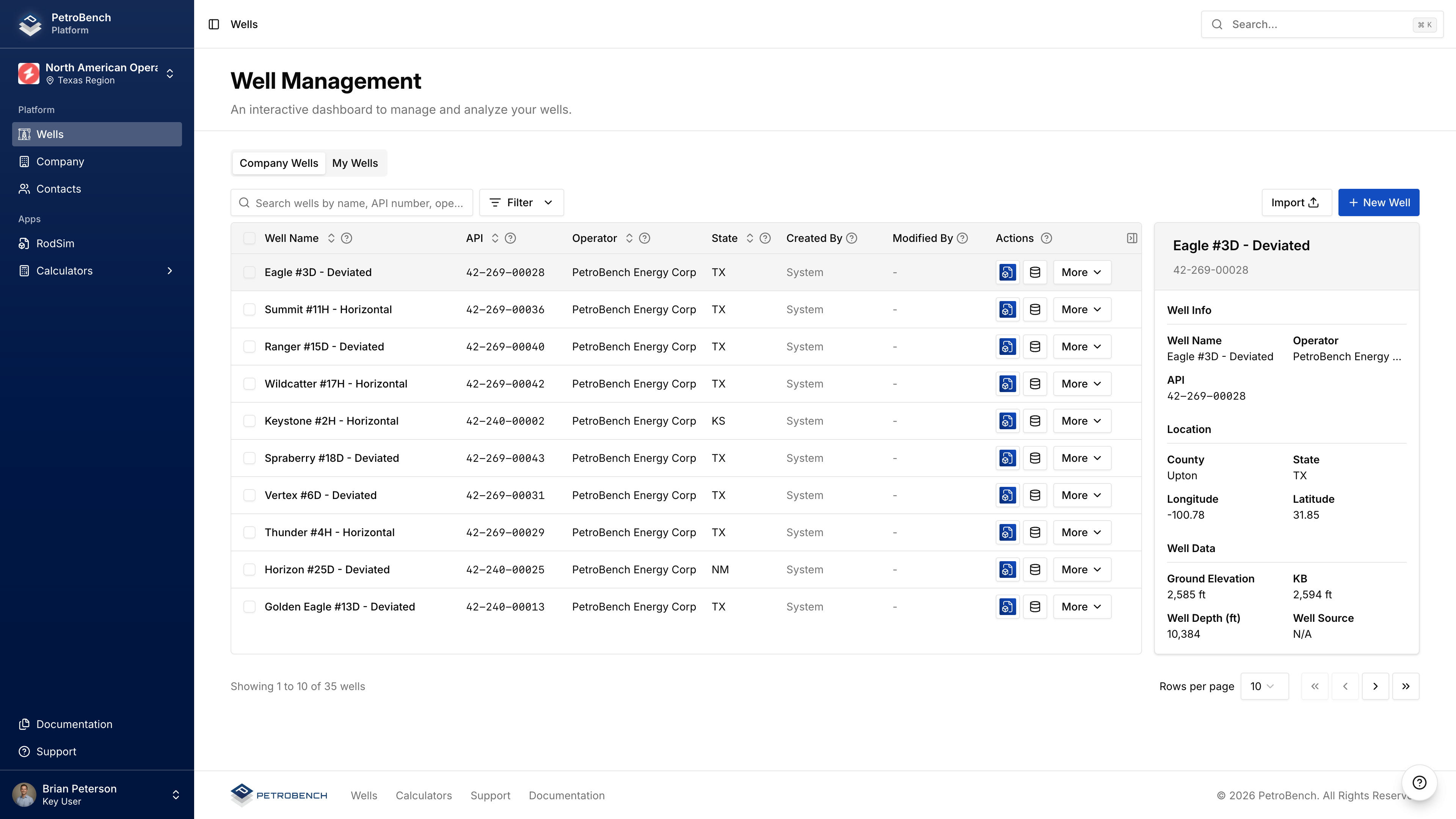Click database icon in Summit #11H row

pos(1035,310)
